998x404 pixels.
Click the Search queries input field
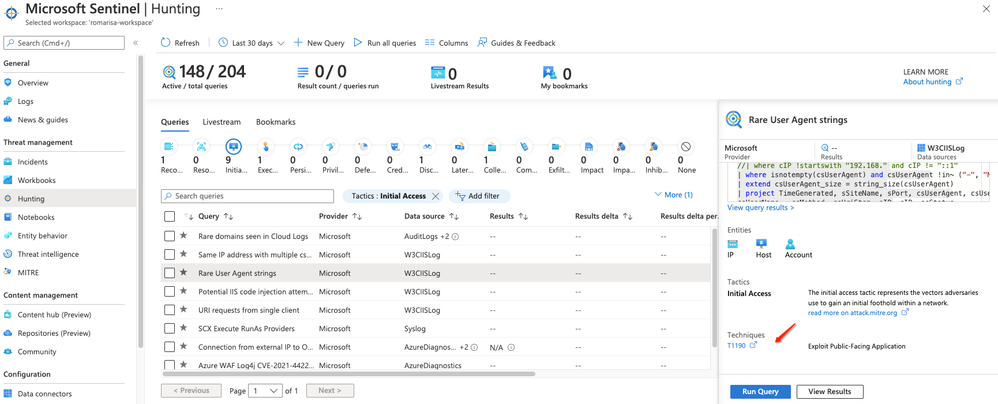click(247, 196)
